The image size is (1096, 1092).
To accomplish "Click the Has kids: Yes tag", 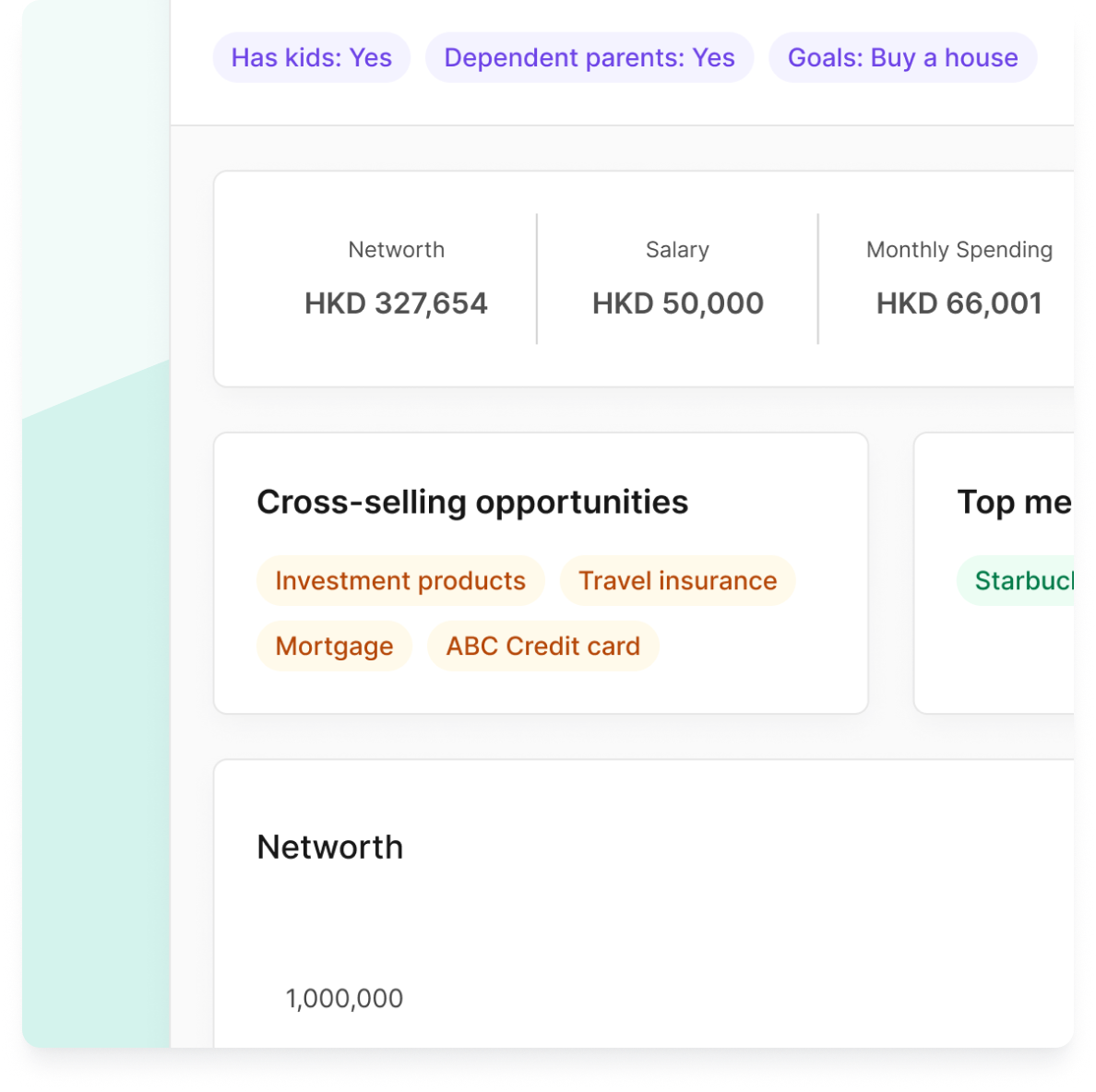I will 311,57.
